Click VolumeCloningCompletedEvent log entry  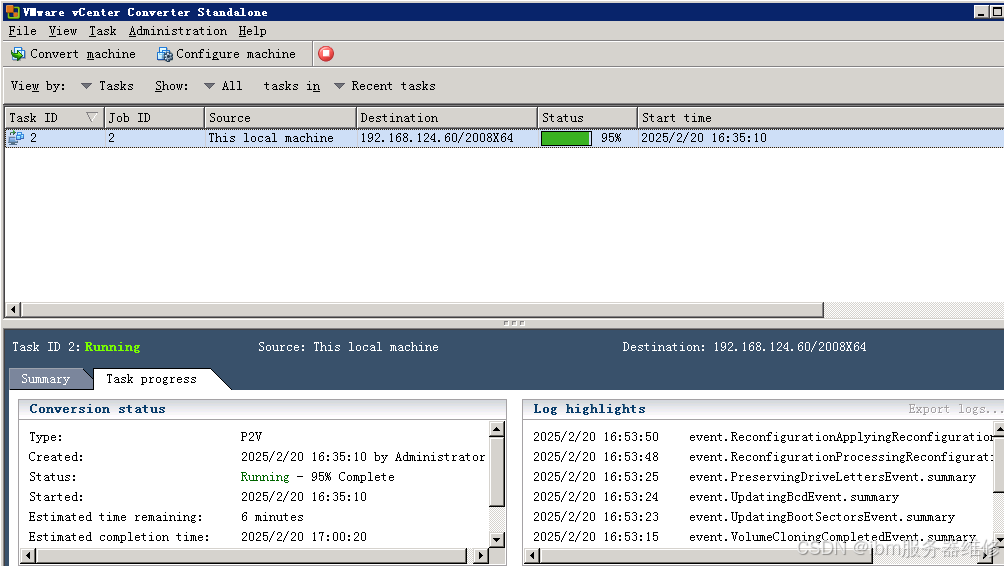pyautogui.click(x=754, y=537)
